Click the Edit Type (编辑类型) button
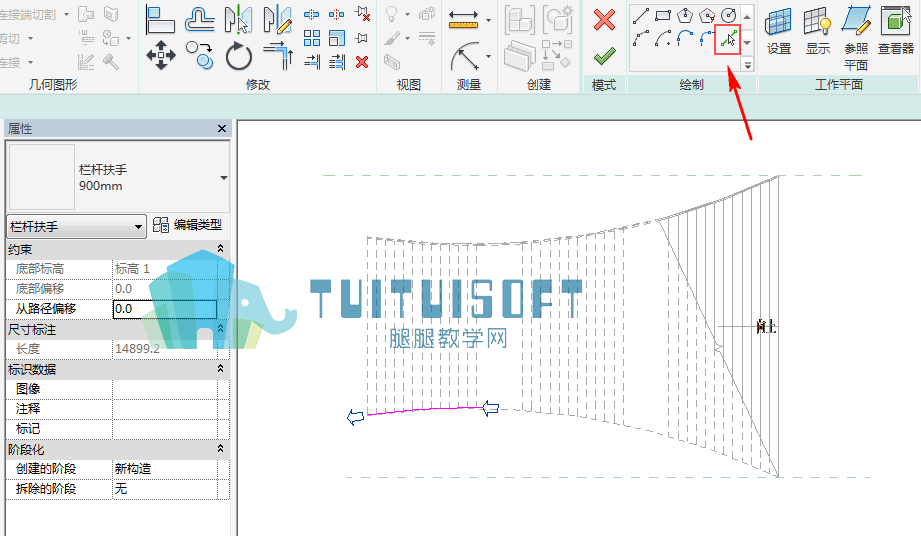Screen dimensions: 921x536 (x=187, y=225)
